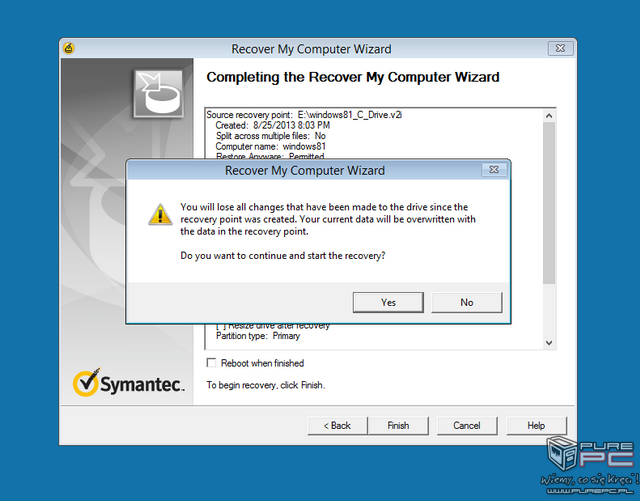
Task: Select the Partition type: Primary line
Action: pyautogui.click(x=258, y=336)
